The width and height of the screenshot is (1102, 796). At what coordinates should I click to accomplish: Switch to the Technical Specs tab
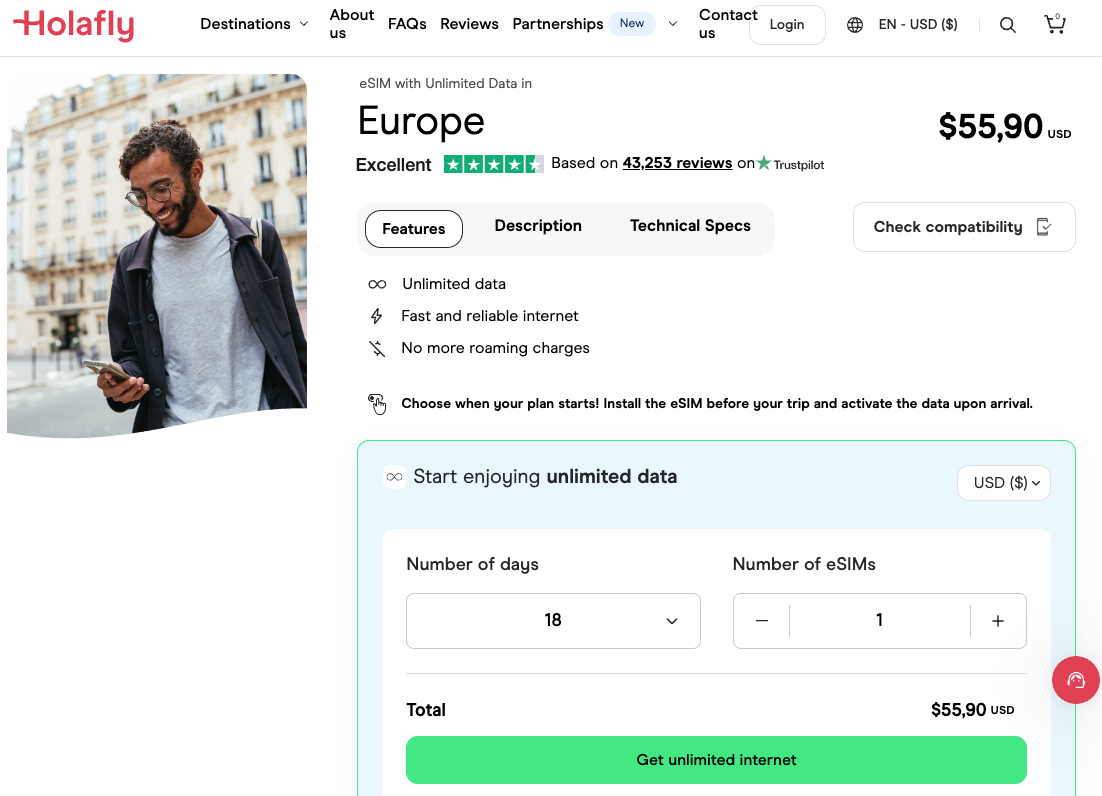tap(690, 226)
